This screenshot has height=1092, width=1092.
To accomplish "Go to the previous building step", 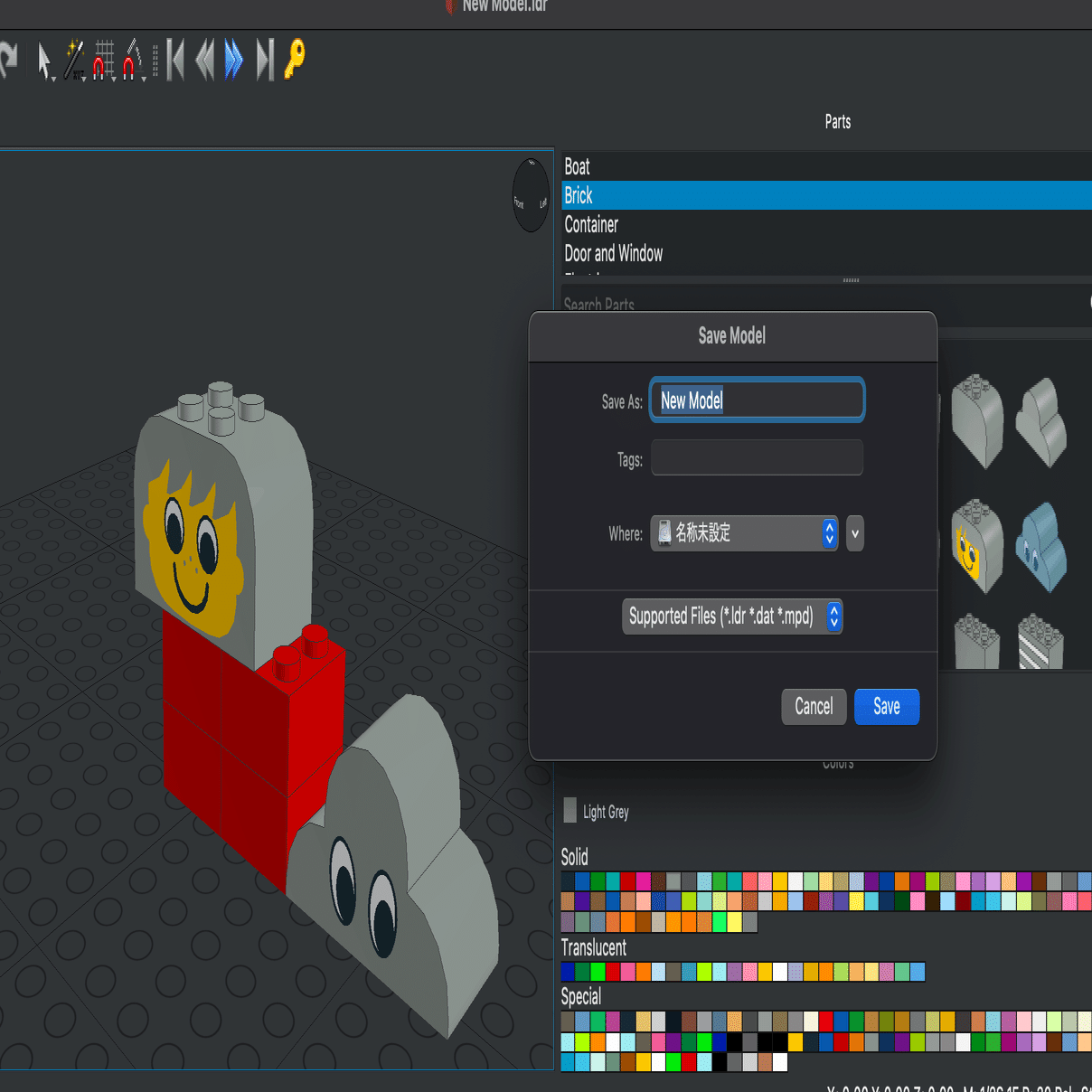I will coord(205,60).
